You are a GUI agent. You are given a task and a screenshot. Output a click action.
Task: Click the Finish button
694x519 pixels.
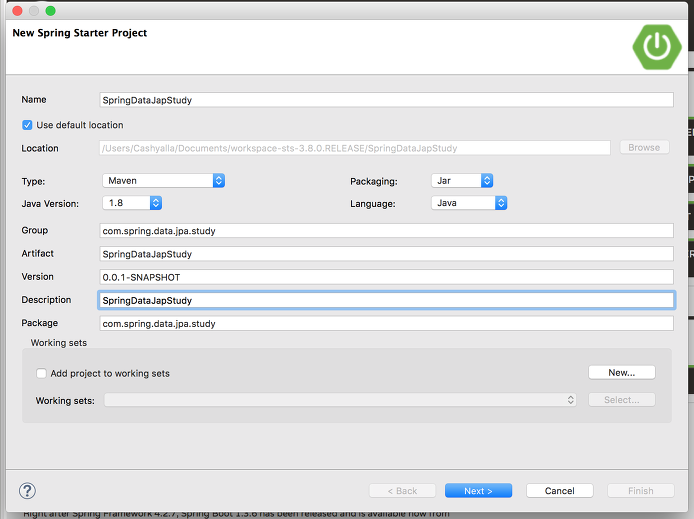640,491
